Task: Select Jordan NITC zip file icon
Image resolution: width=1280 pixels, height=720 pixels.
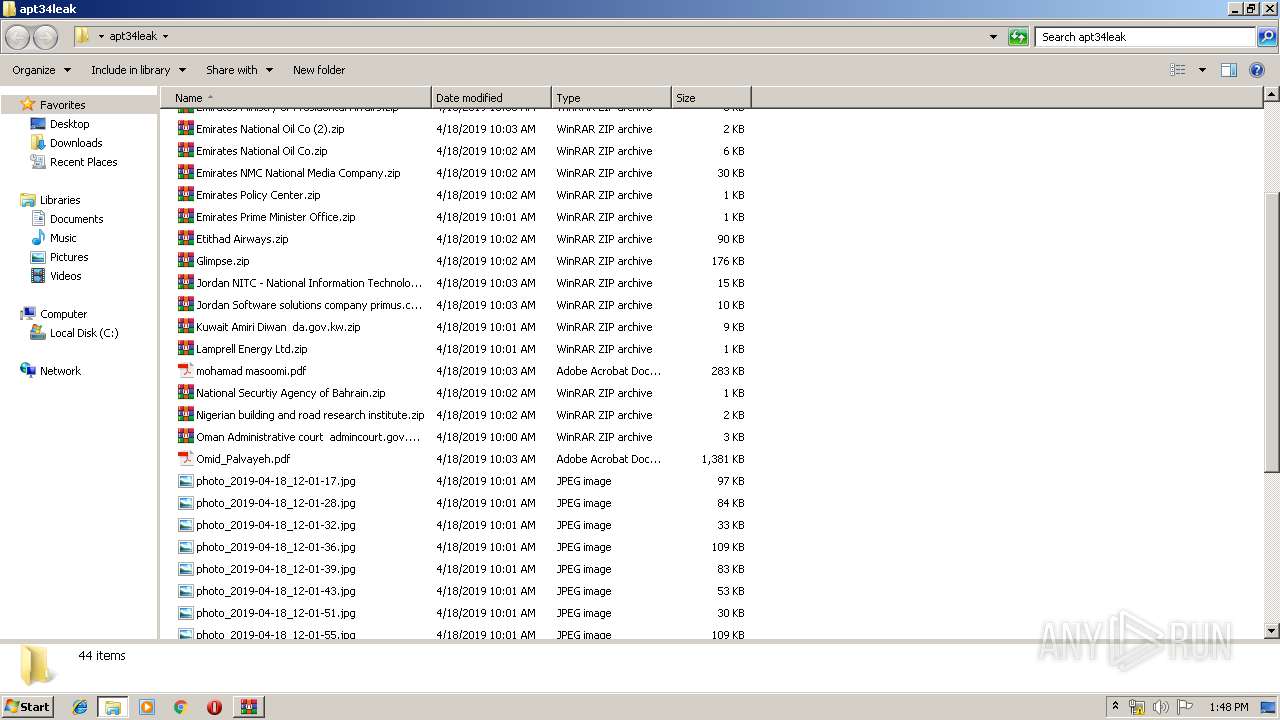Action: [x=186, y=283]
